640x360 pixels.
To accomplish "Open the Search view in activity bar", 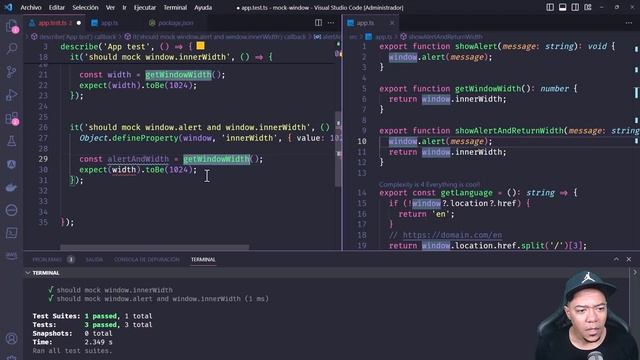I will (11, 49).
